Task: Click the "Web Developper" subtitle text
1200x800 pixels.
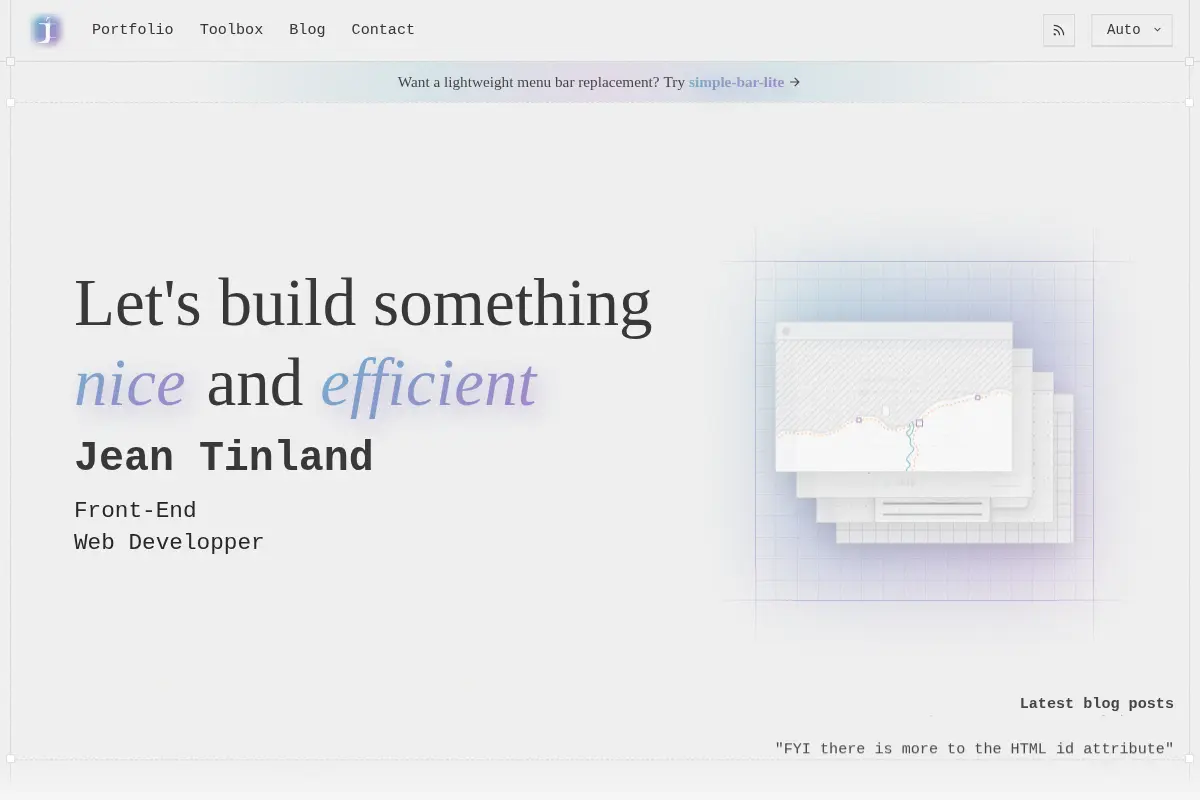Action: pyautogui.click(x=169, y=542)
